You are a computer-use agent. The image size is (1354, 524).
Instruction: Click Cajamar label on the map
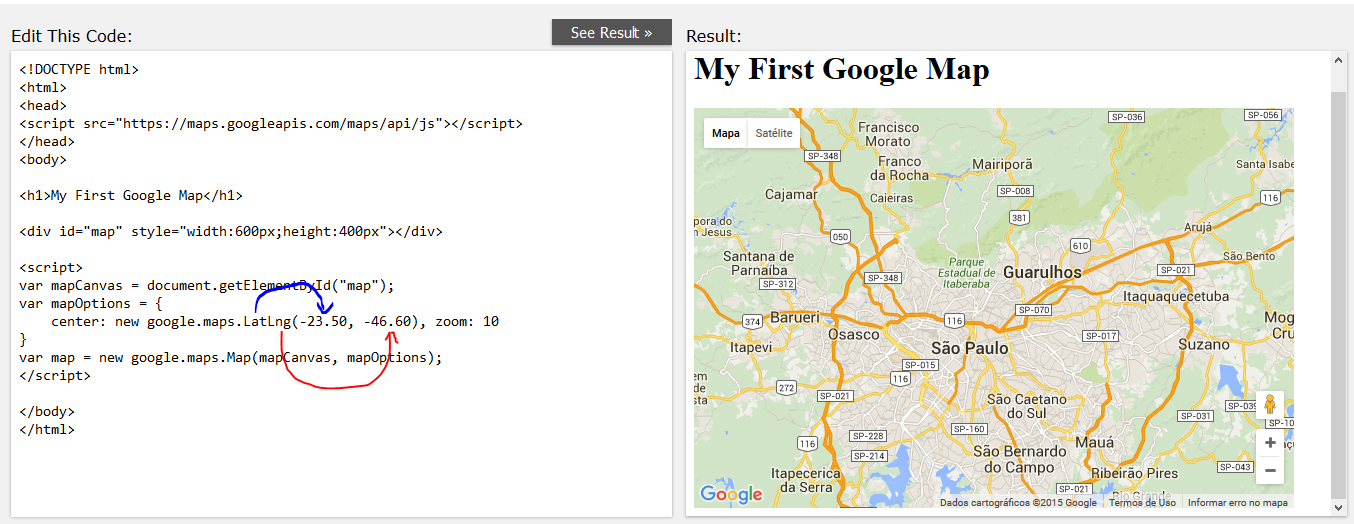[x=791, y=194]
